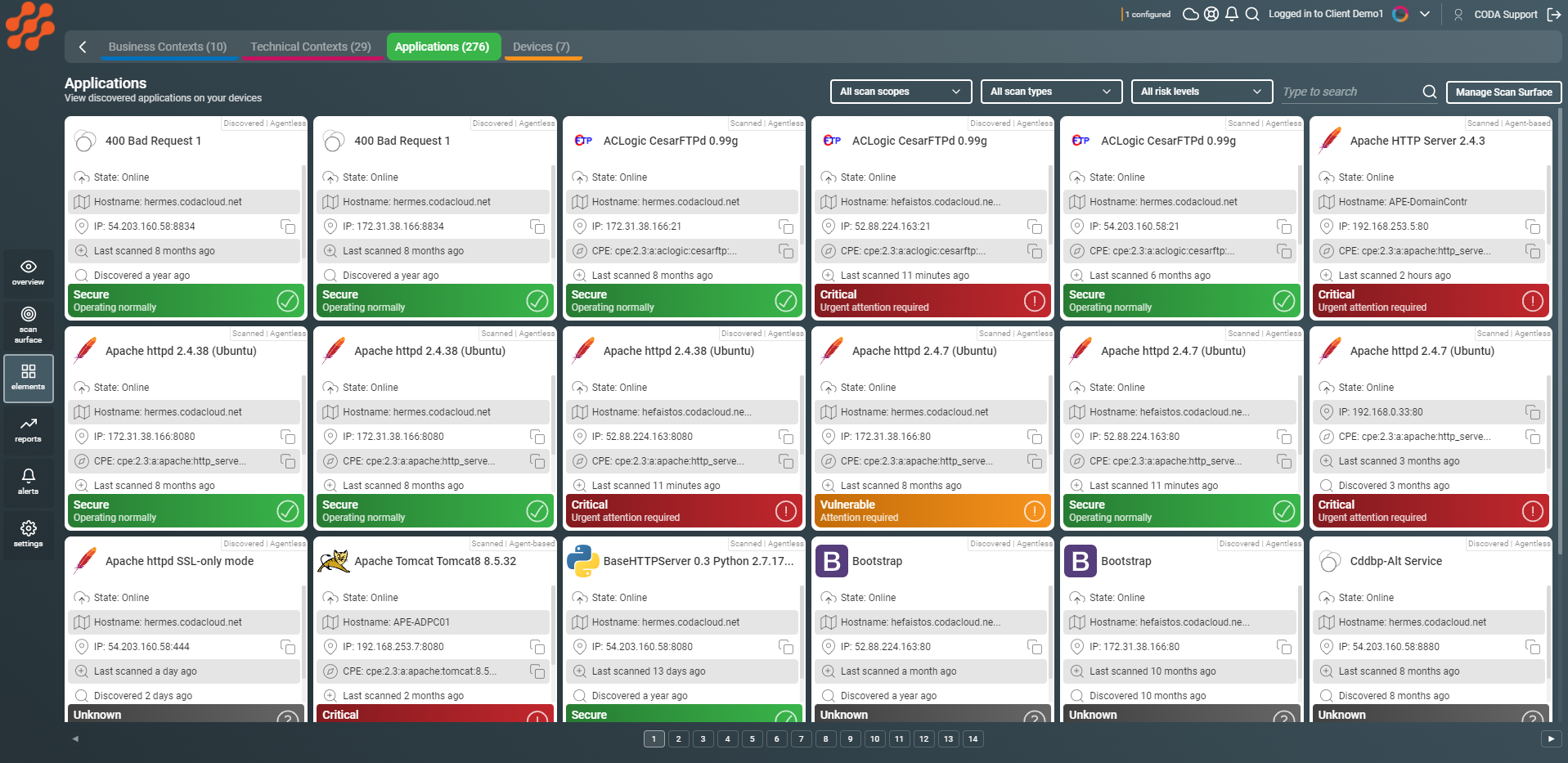Screen dimensions: 1568x763
Task: Switch to the Devices tab
Action: tap(541, 47)
